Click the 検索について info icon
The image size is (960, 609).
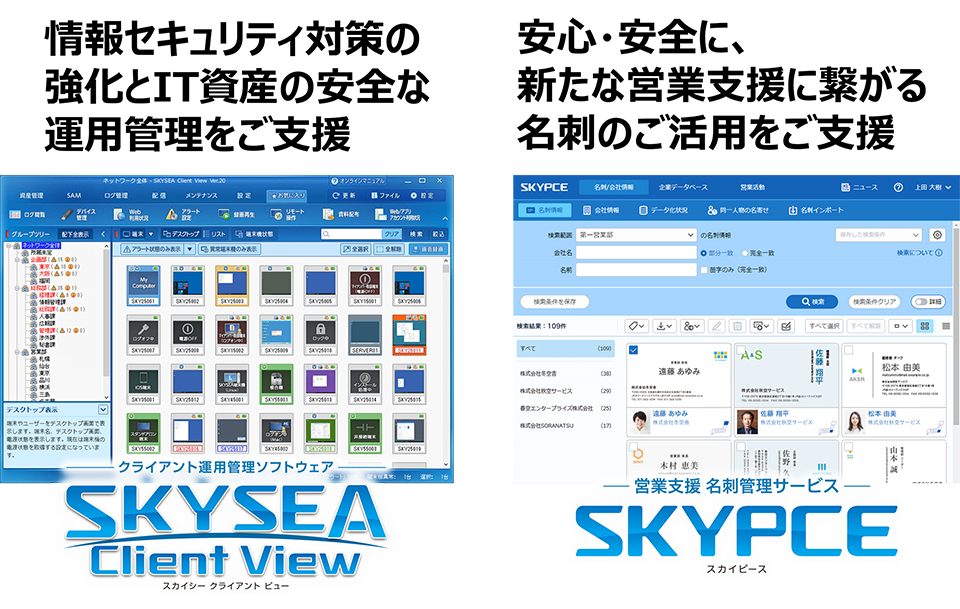pyautogui.click(x=939, y=253)
